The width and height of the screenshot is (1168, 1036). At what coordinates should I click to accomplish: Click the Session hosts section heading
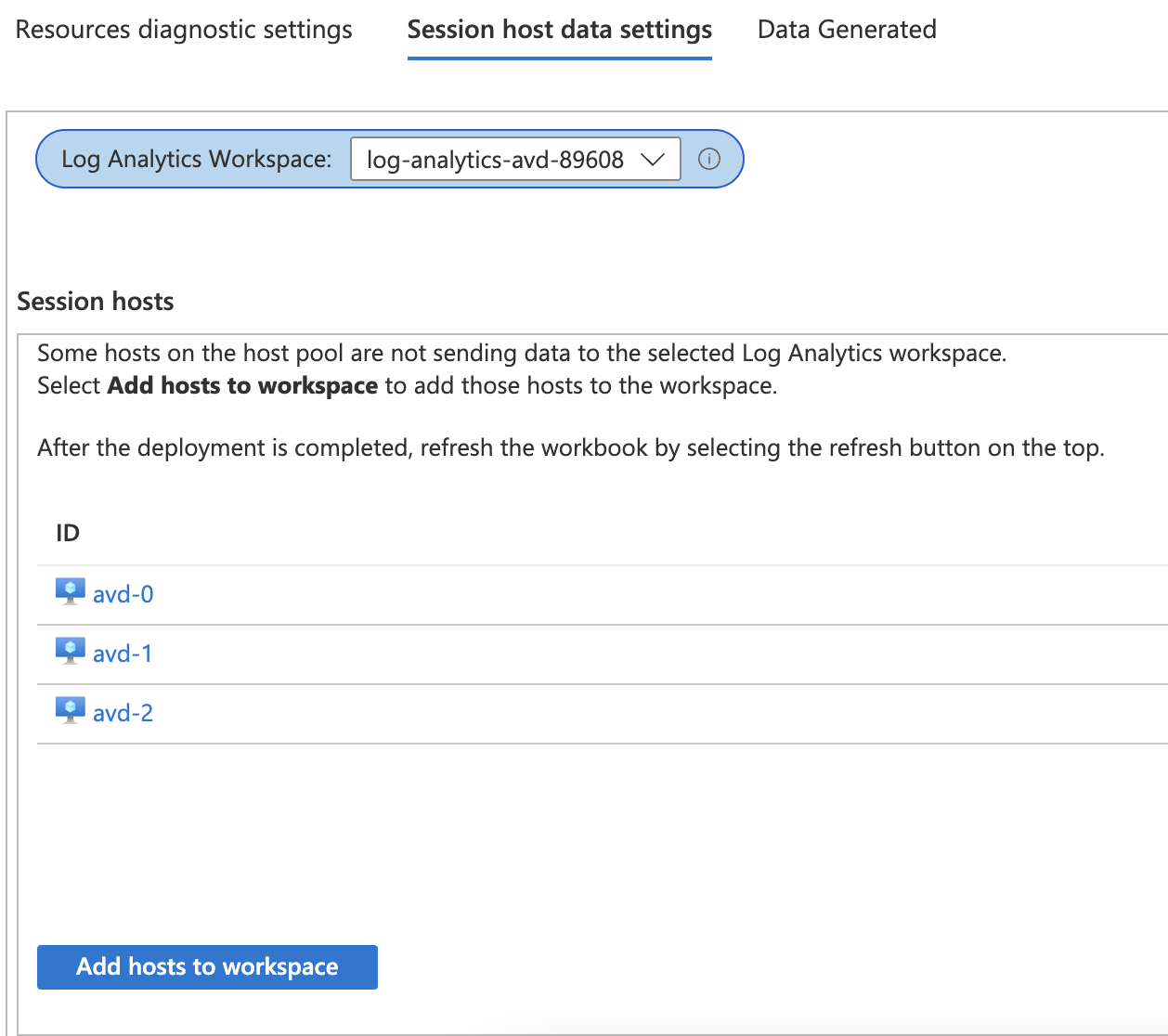tap(96, 302)
